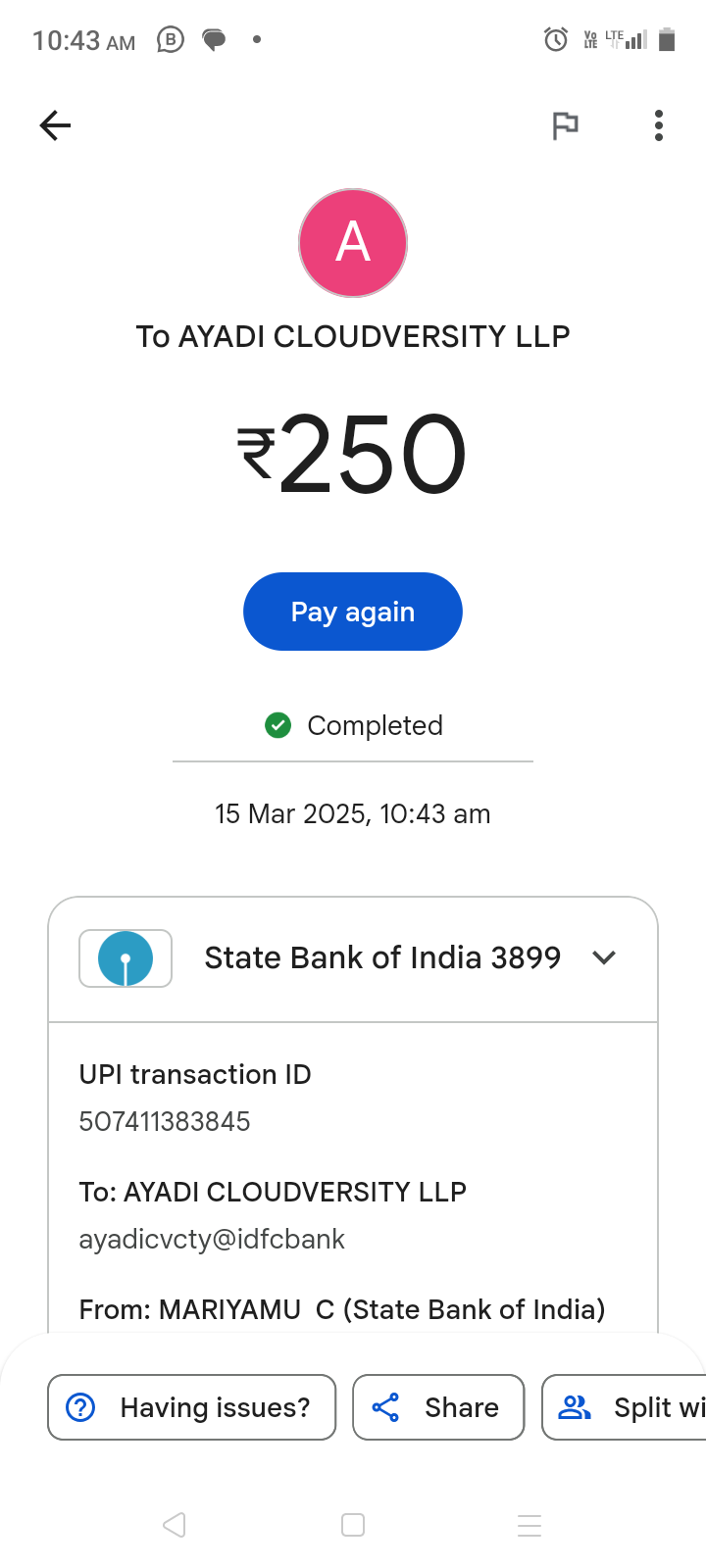706x1568 pixels.
Task: Open the Android recent apps menu
Action: 529,1525
